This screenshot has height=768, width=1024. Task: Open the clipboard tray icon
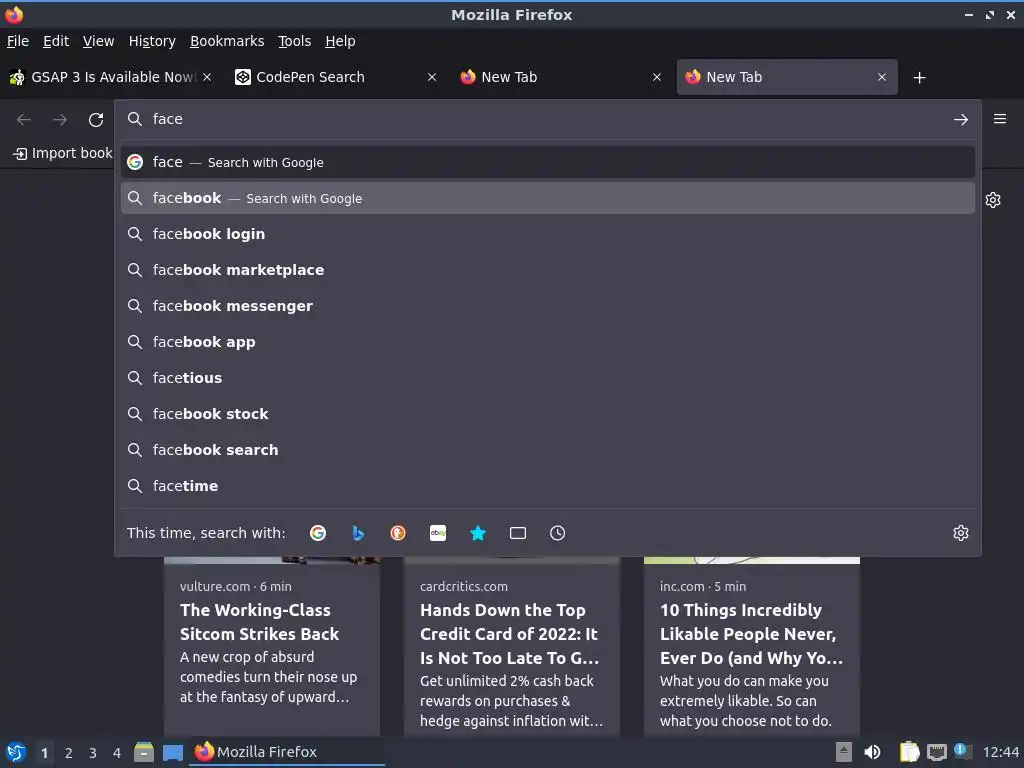coord(909,752)
